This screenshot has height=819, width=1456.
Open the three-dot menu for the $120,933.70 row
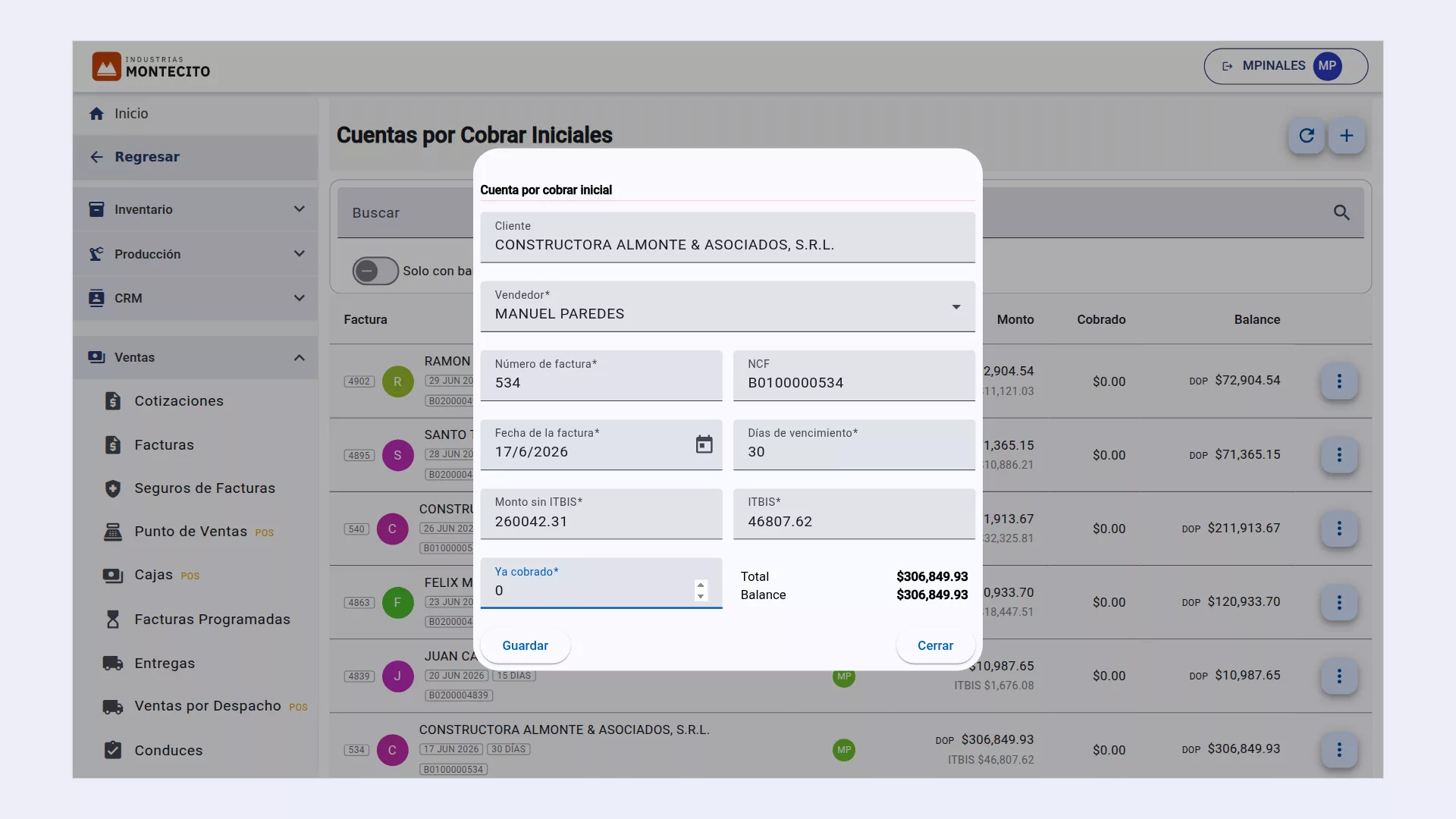point(1339,603)
